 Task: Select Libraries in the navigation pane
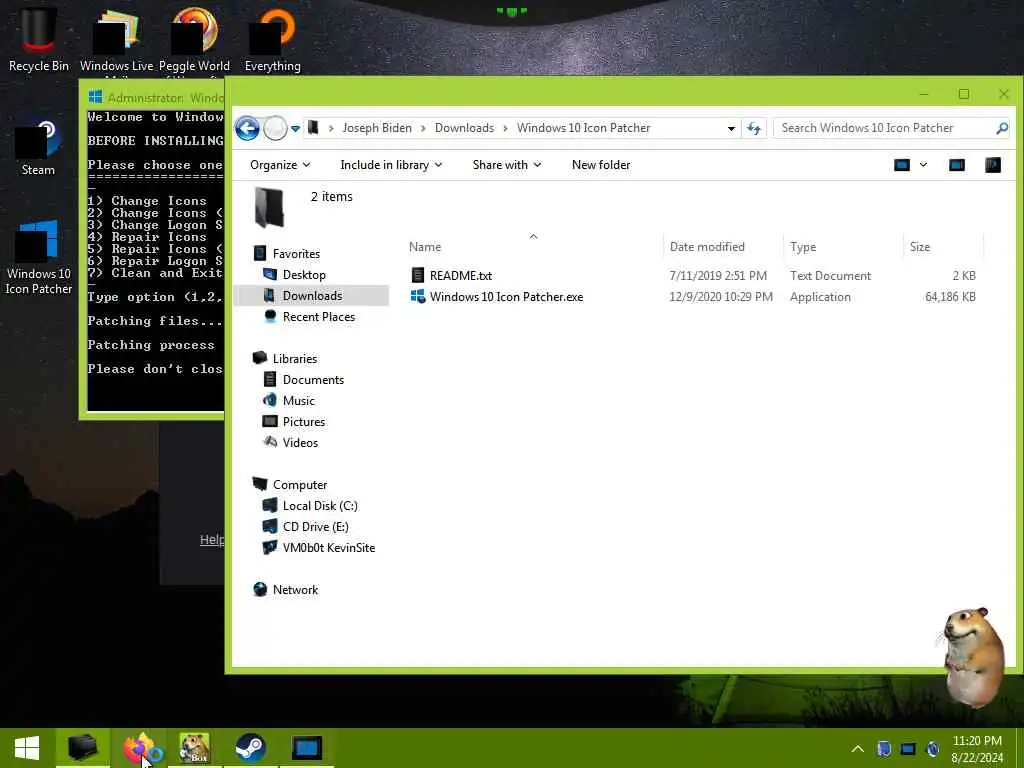pos(295,359)
